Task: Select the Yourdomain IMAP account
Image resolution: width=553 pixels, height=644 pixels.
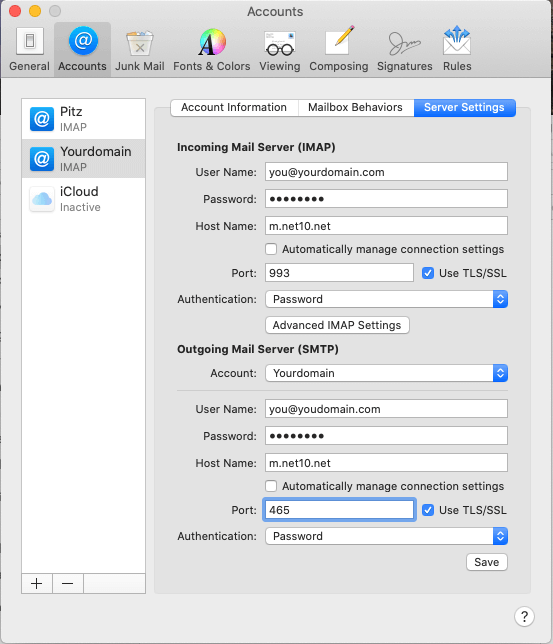Action: pos(83,159)
